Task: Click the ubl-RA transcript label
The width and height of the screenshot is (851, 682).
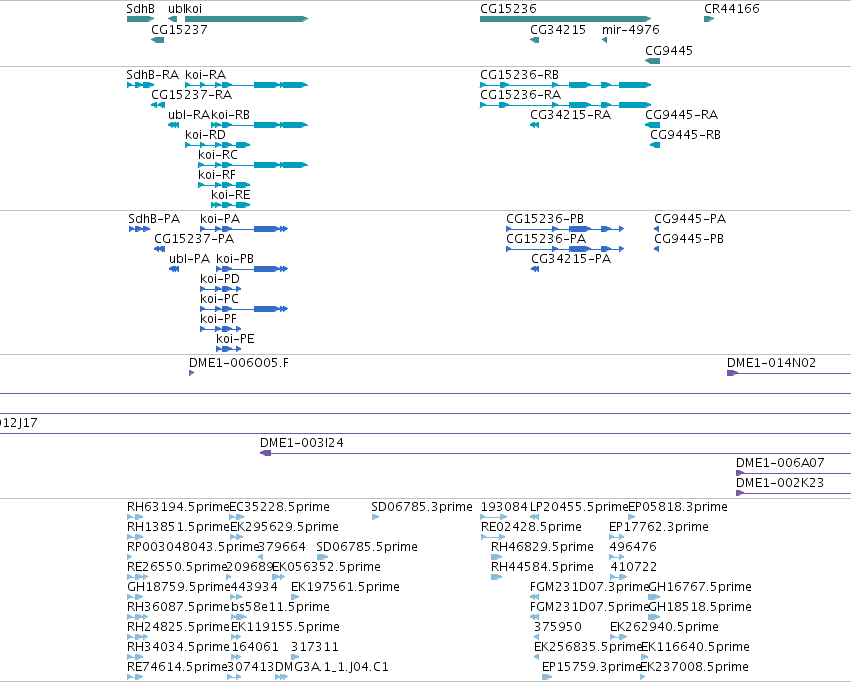Action: click(189, 115)
